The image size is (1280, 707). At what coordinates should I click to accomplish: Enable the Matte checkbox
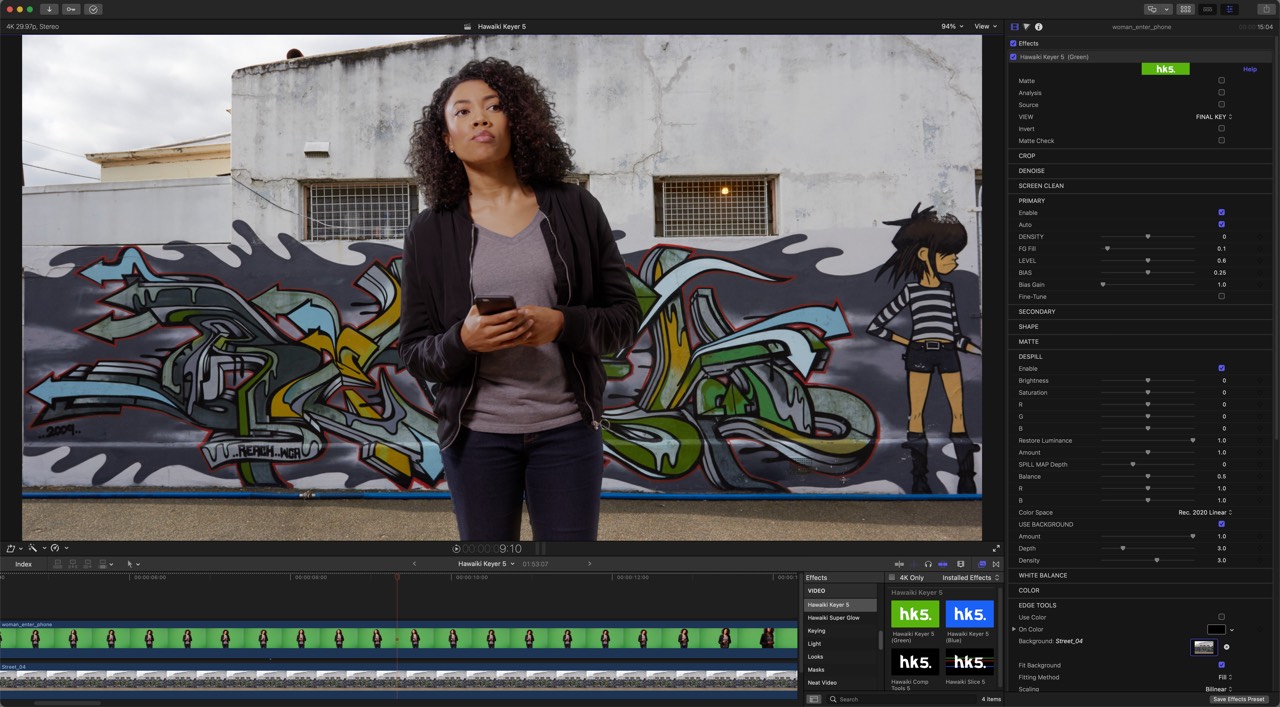[1221, 80]
